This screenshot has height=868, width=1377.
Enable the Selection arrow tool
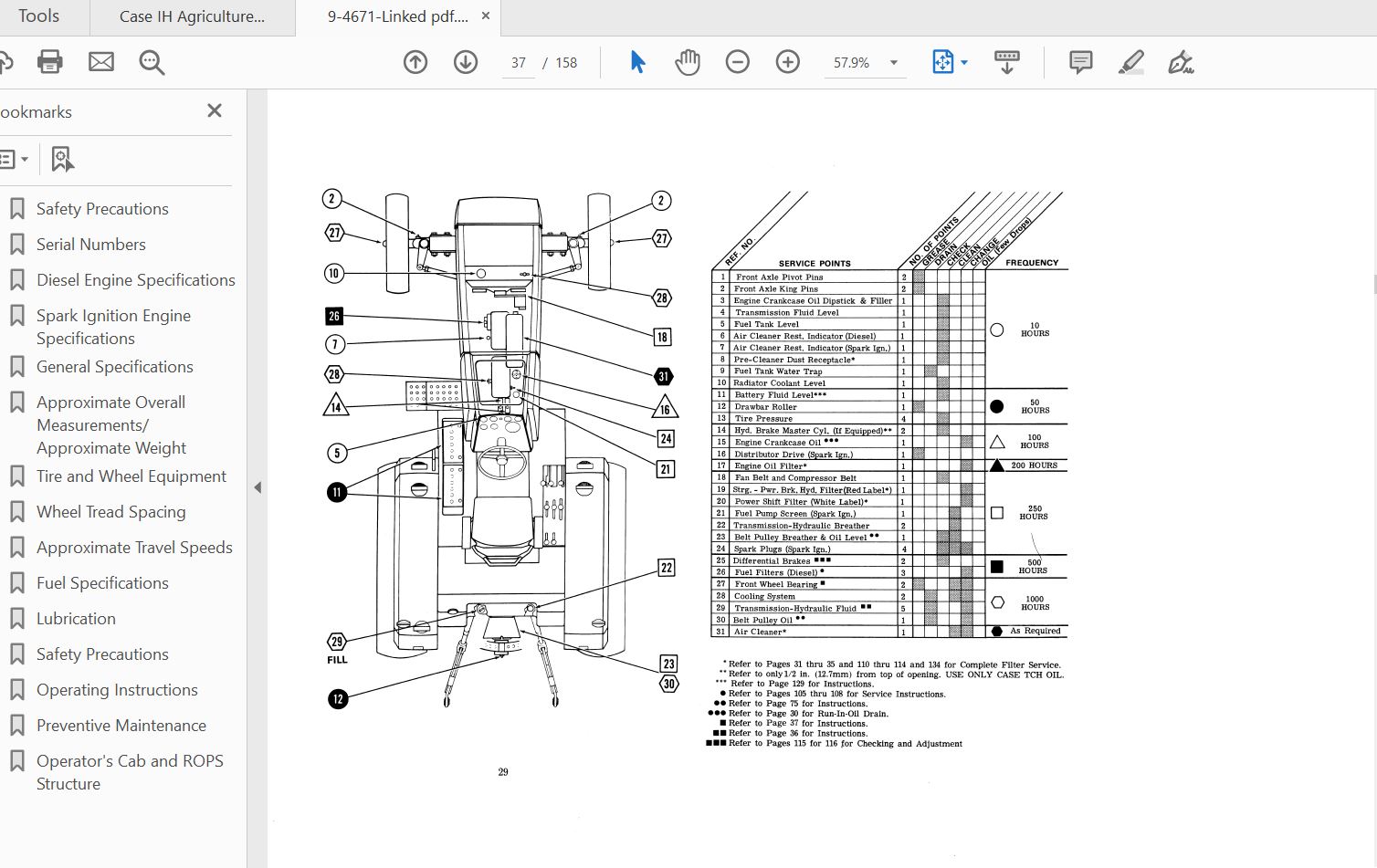point(637,61)
